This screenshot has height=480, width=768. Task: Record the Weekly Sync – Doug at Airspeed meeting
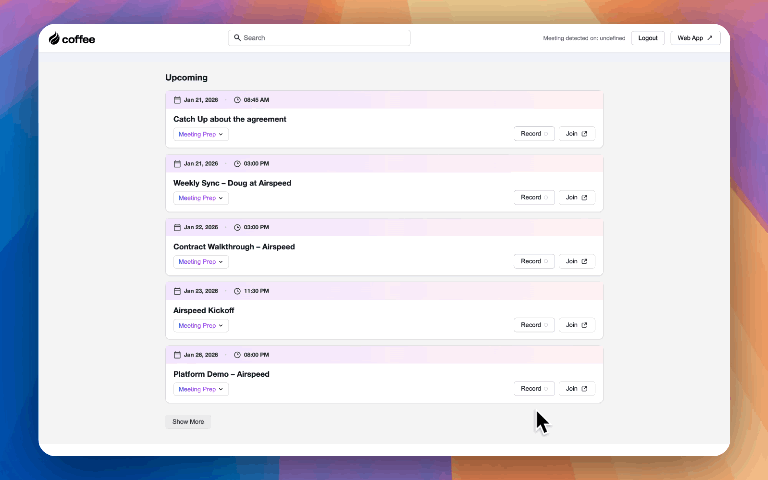click(534, 197)
